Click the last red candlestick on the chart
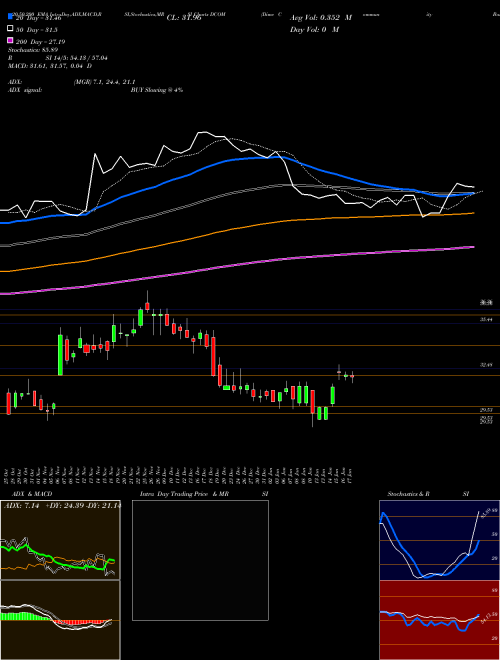The width and height of the screenshot is (500, 660). click(x=352, y=376)
